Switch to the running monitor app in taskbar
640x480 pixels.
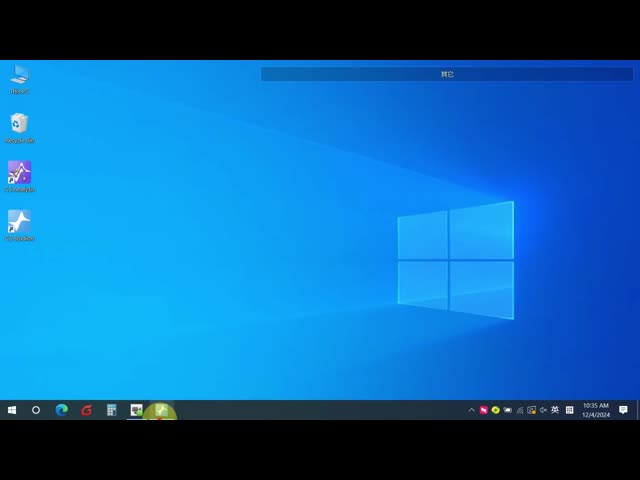coord(136,410)
